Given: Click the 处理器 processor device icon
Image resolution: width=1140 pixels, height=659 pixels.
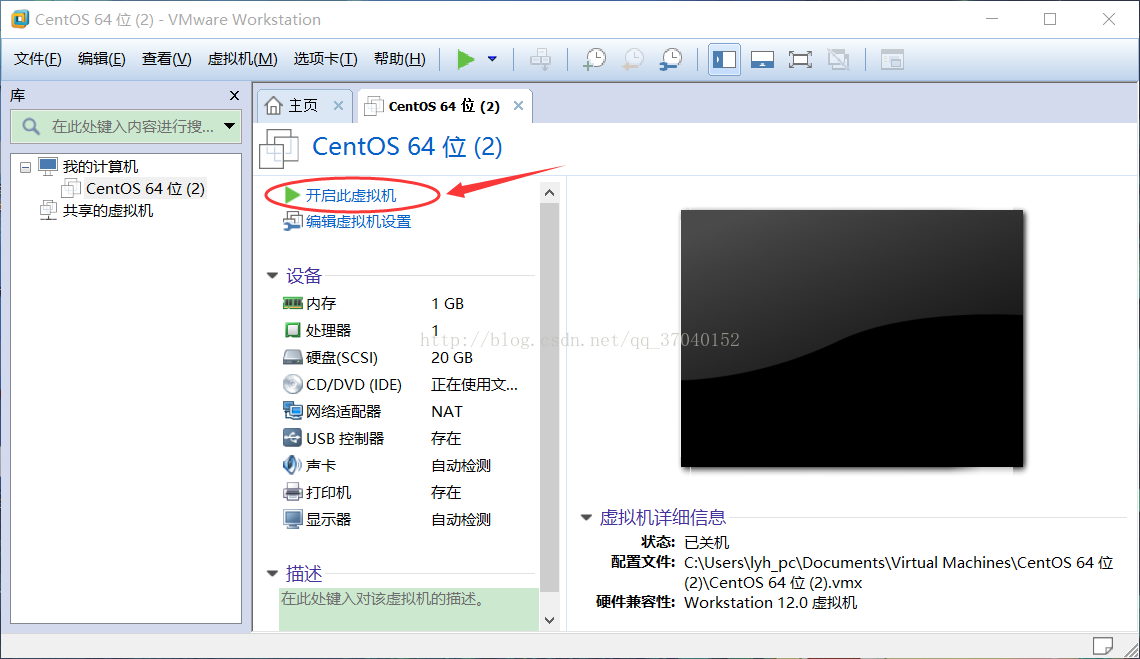Looking at the screenshot, I should pyautogui.click(x=292, y=330).
